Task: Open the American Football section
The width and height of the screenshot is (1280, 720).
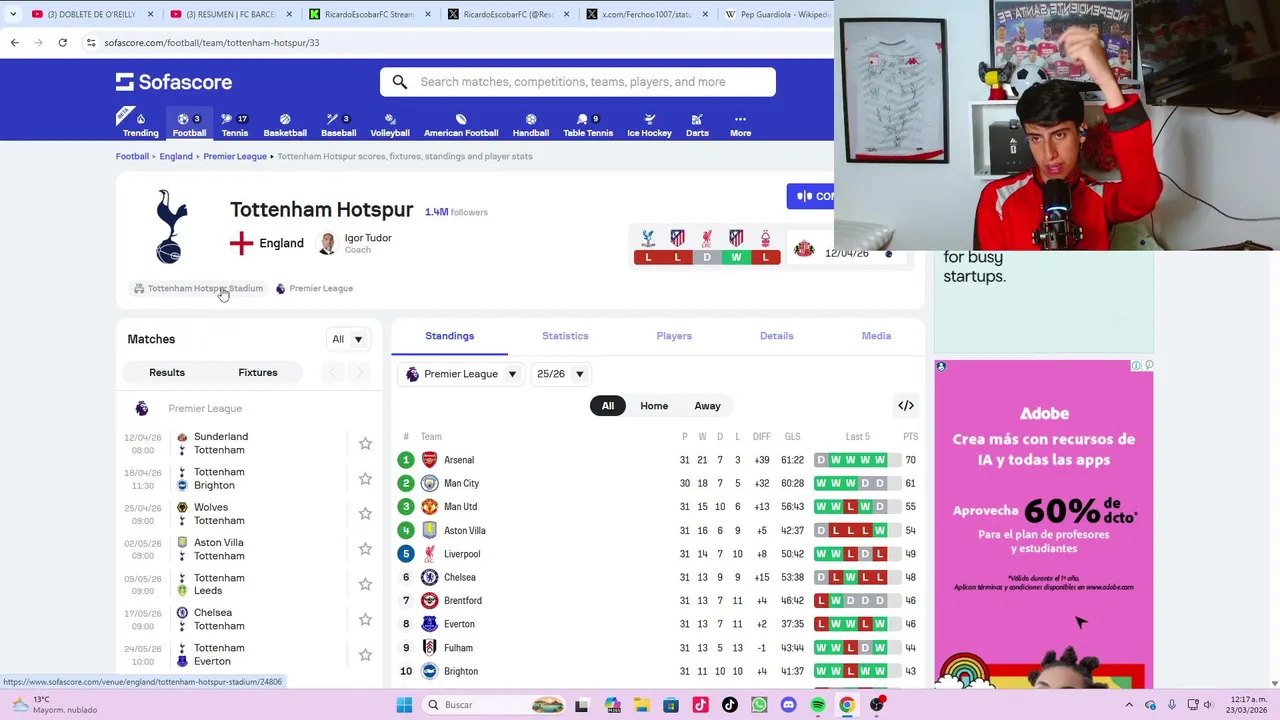Action: click(x=461, y=124)
